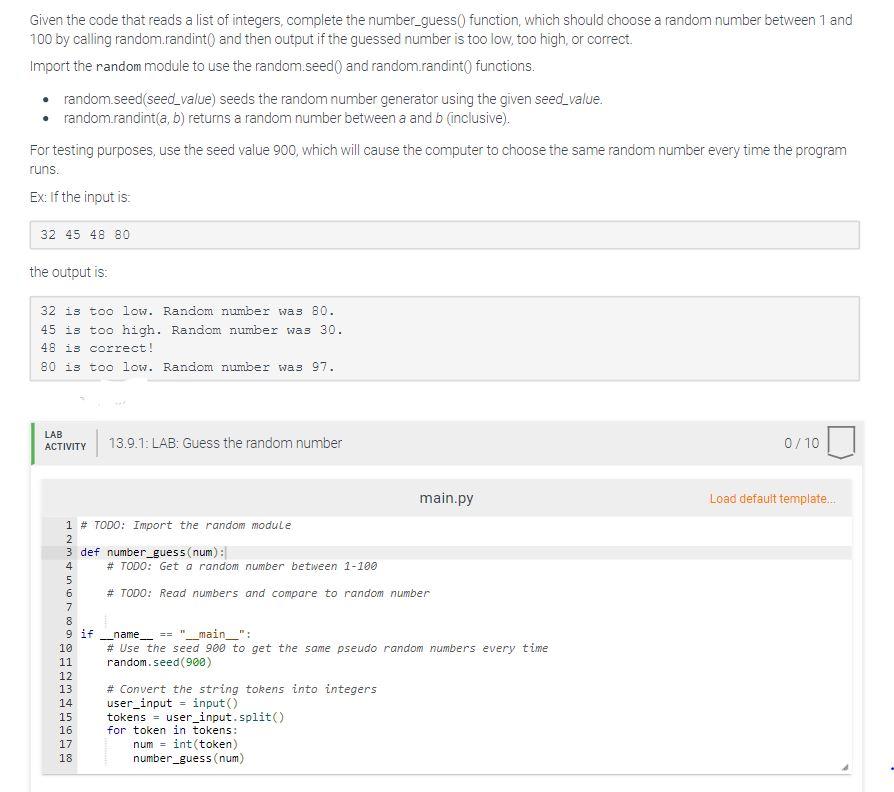The width and height of the screenshot is (894, 792).
Task: Click the 'random.seed(900)' code line
Action: (x=159, y=662)
